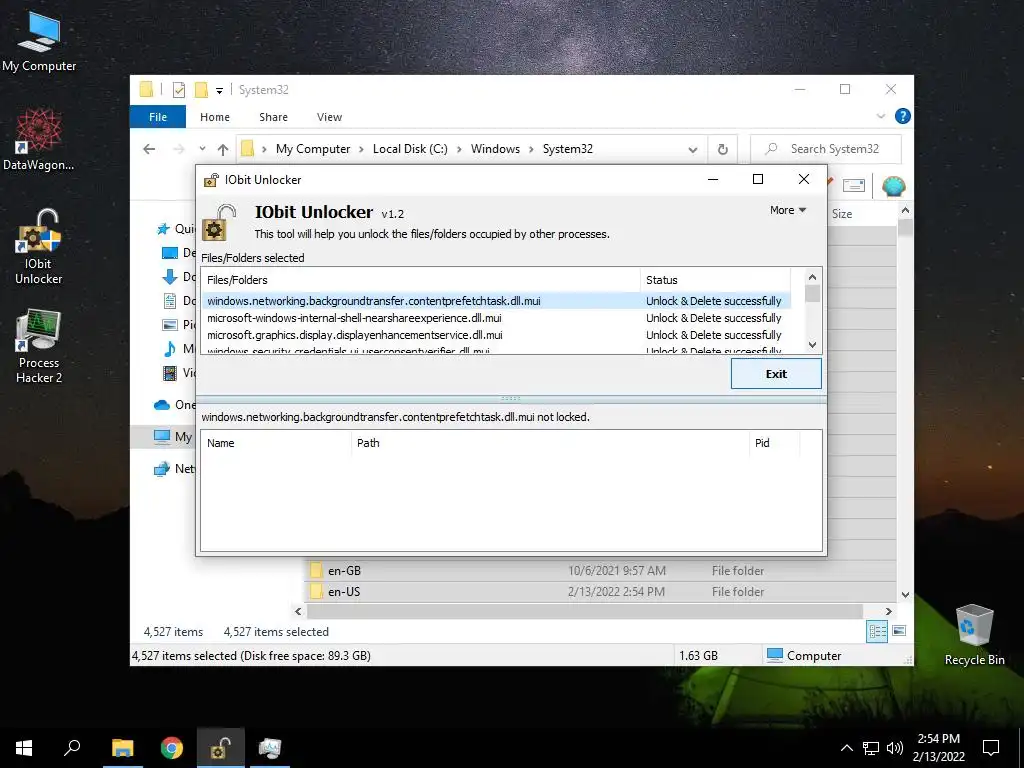The width and height of the screenshot is (1024, 768).
Task: Open the More menu in IObit Unlocker
Action: 788,210
